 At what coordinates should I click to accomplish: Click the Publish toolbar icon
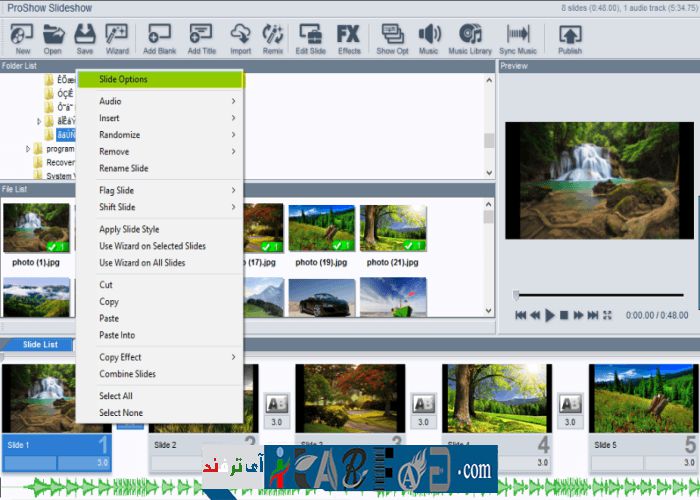(570, 36)
